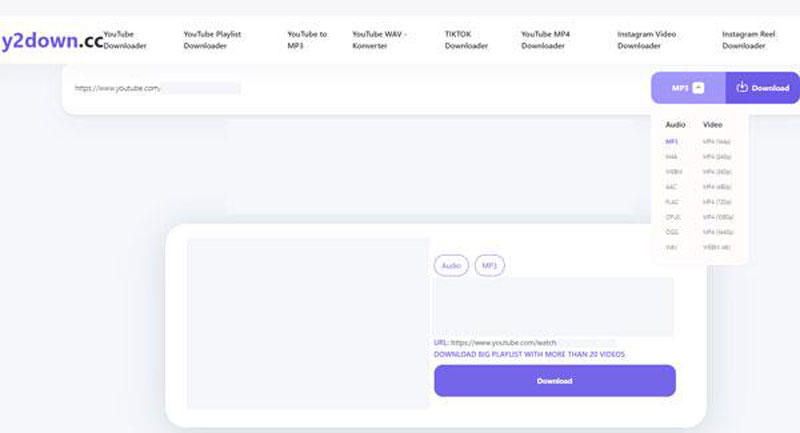Click the Audio tag pill
Viewport: 800px width, 433px height.
(451, 266)
